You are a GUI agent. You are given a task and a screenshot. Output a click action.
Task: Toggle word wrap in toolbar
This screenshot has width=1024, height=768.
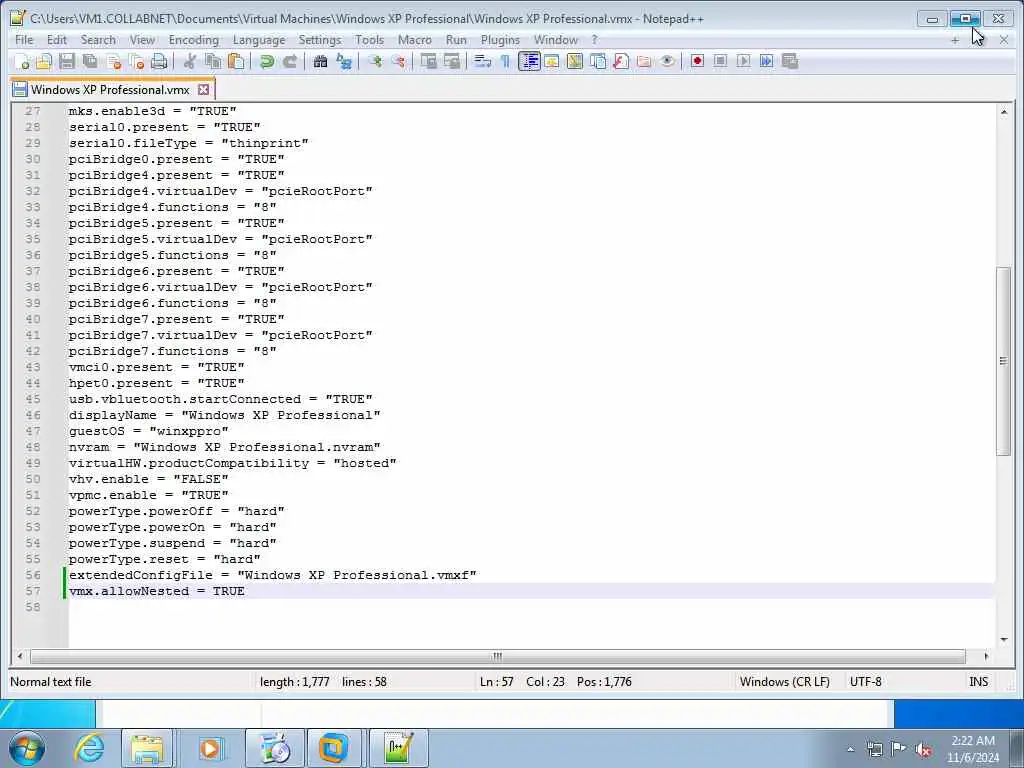pos(483,61)
